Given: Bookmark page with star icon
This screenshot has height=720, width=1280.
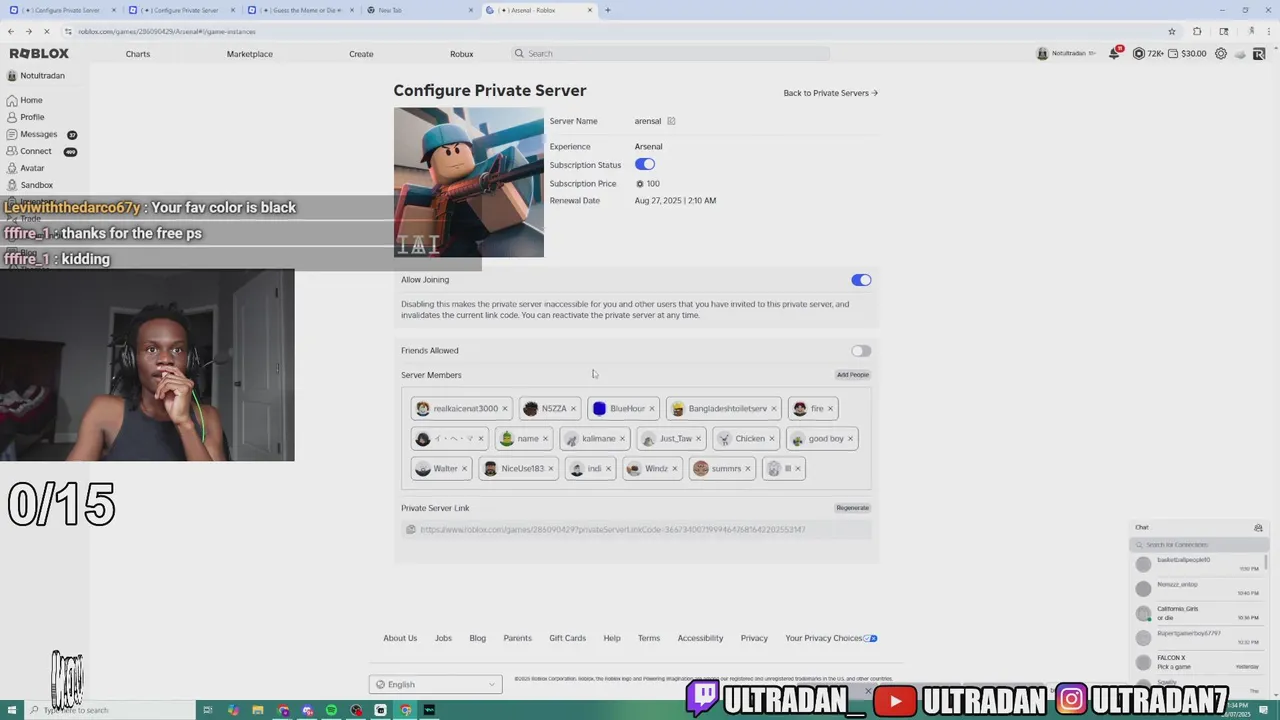Looking at the screenshot, I should tap(1172, 31).
